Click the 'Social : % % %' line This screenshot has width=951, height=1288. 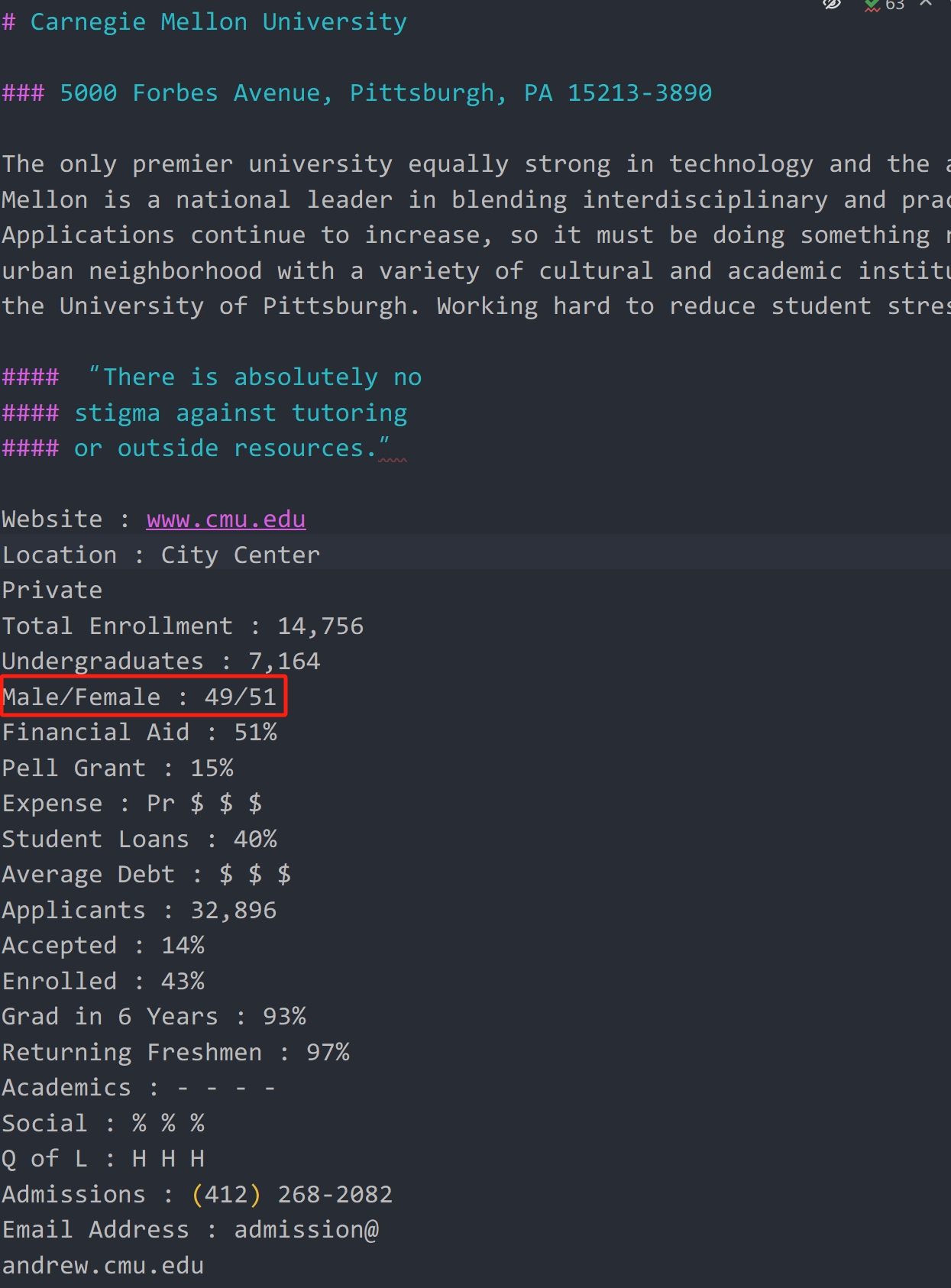[103, 1124]
